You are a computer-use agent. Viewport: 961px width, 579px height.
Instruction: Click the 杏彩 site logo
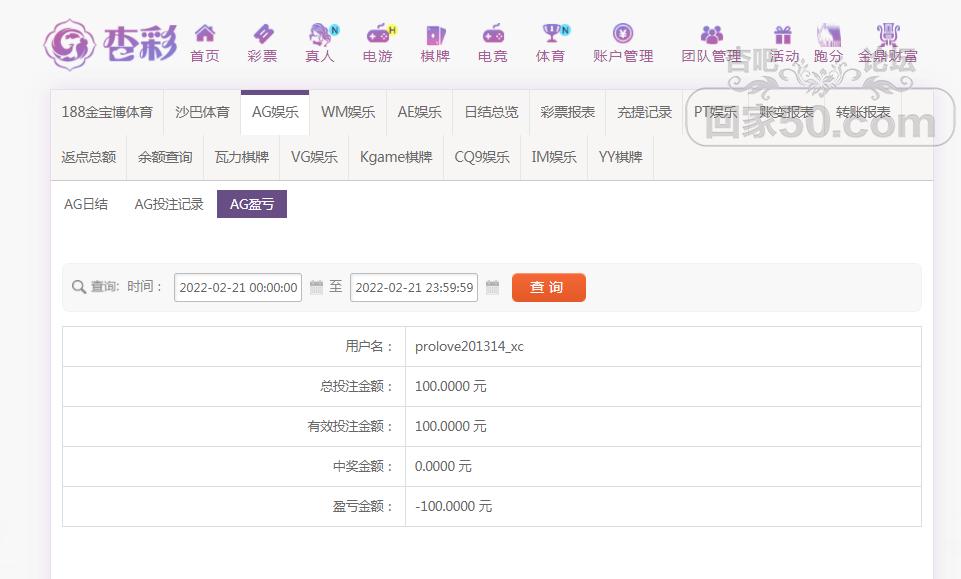point(110,44)
